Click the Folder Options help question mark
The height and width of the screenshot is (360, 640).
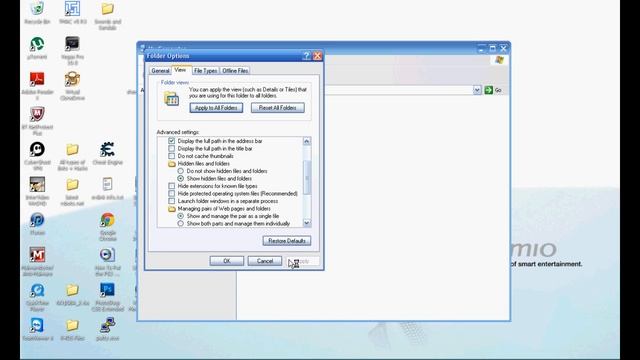tap(306, 56)
